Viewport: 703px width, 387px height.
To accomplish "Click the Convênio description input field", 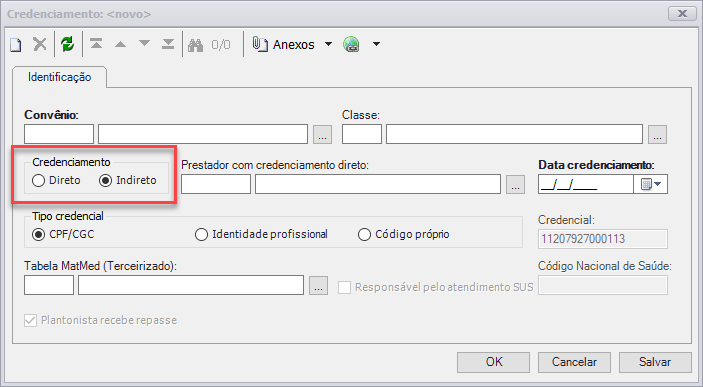I will click(203, 134).
